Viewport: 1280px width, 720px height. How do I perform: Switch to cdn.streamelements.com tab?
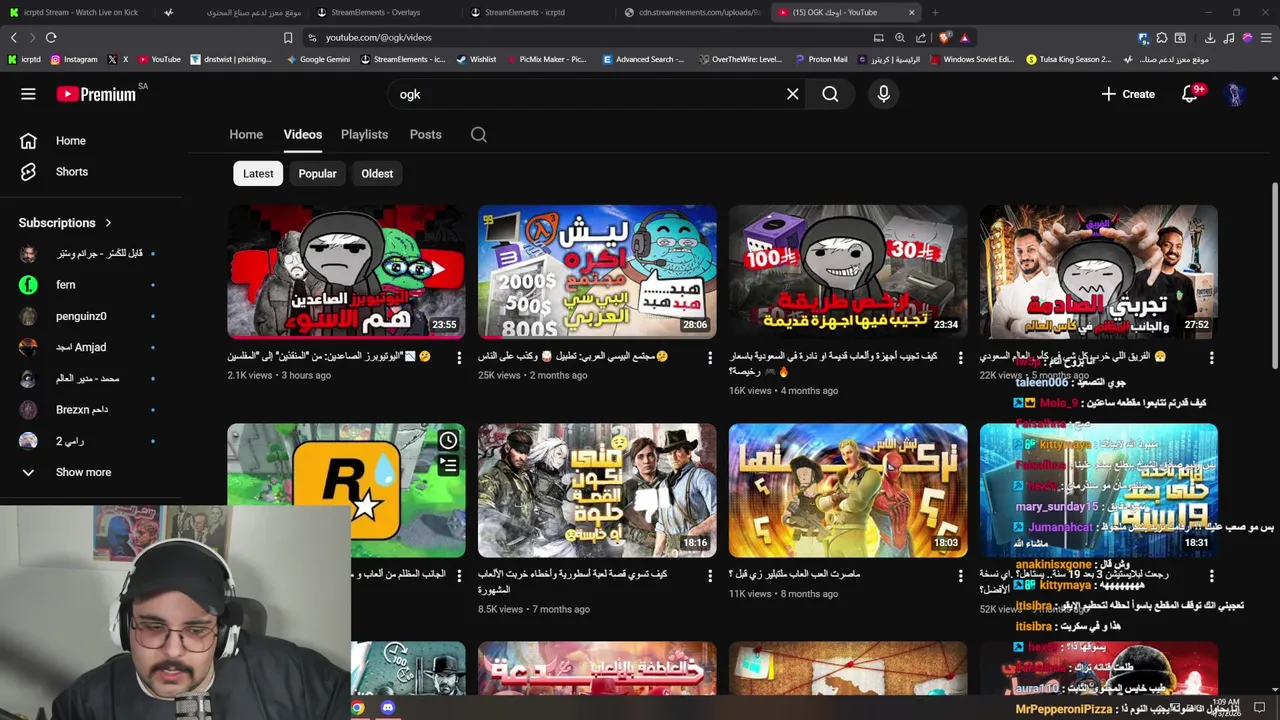click(692, 12)
